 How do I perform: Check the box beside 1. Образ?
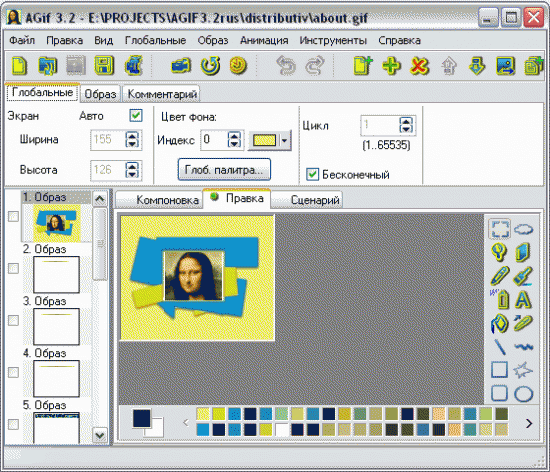[x=13, y=216]
